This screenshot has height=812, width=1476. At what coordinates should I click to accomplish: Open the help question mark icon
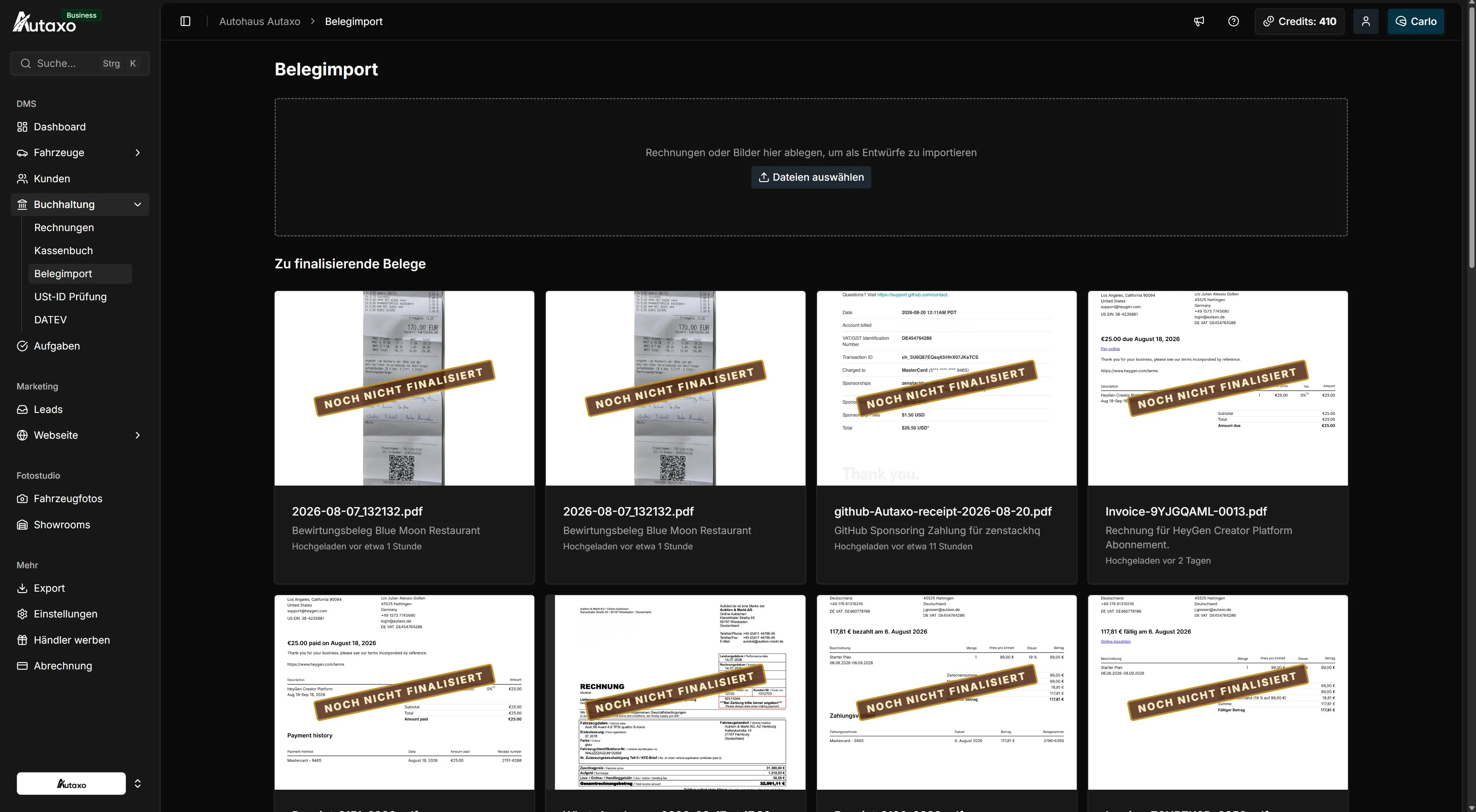click(1234, 21)
